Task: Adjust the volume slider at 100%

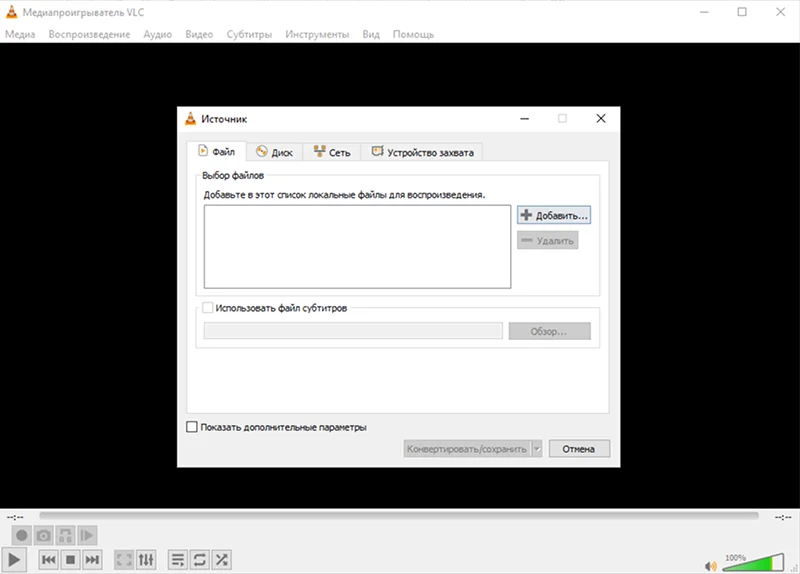Action: 753,562
